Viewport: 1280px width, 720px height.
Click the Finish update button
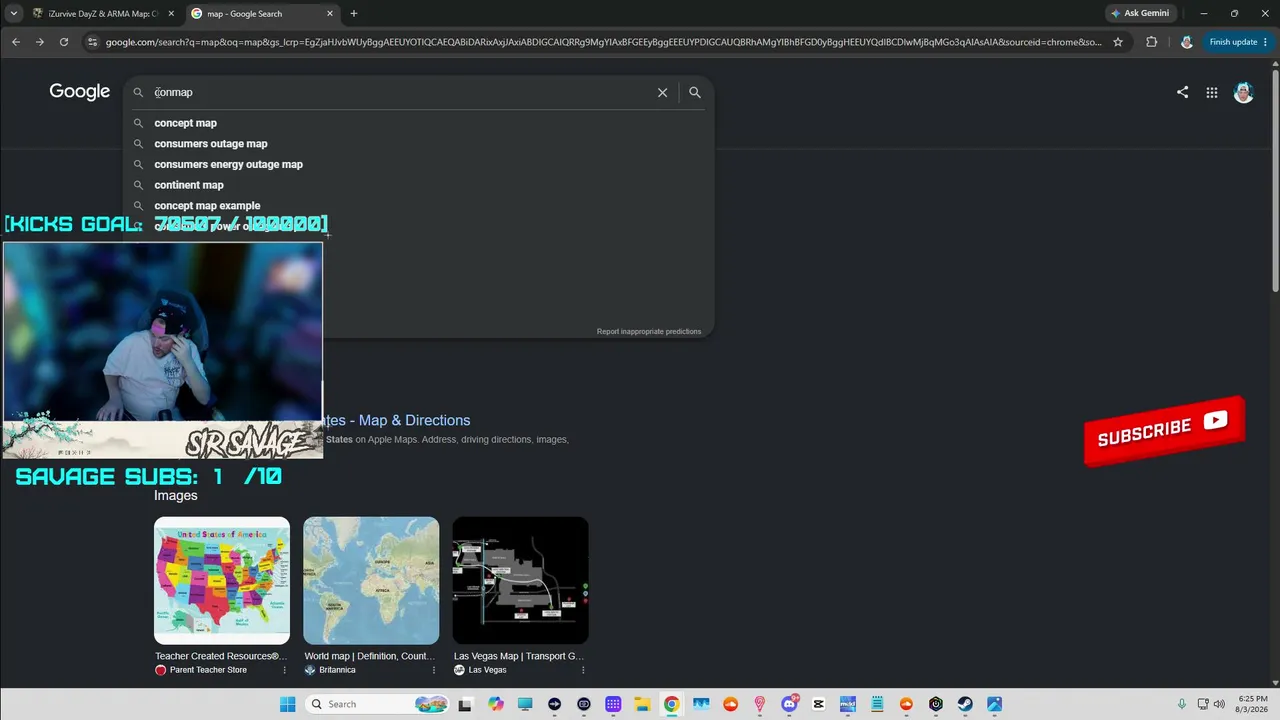(x=1238, y=42)
